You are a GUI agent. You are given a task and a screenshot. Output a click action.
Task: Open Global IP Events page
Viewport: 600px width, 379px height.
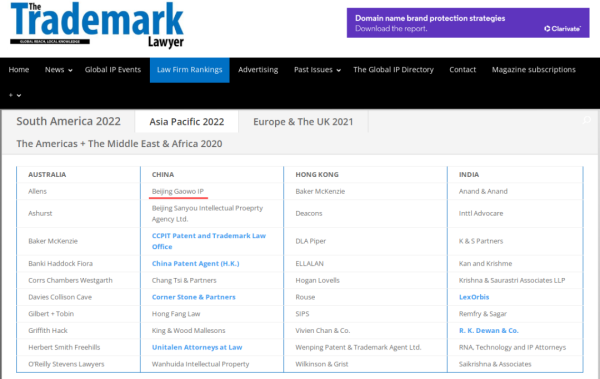[x=113, y=70]
